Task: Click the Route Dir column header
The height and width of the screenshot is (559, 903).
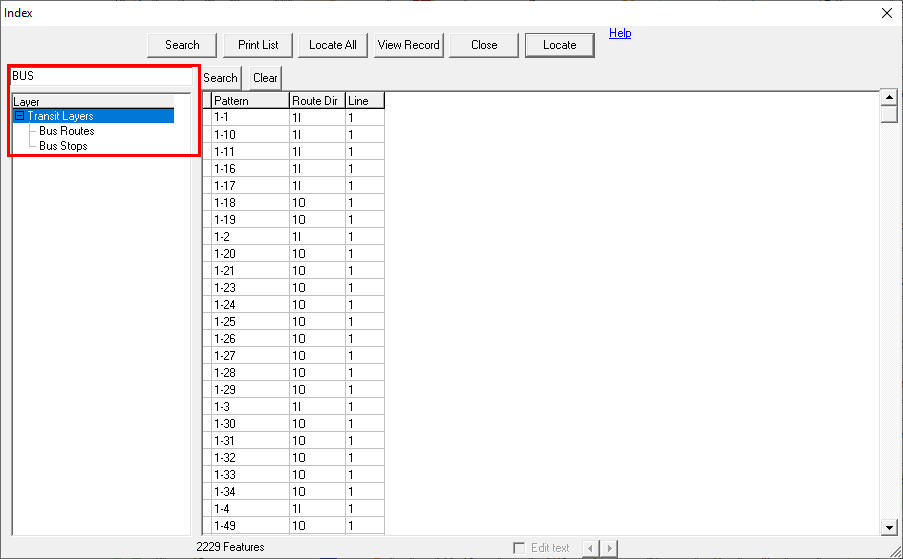Action: (x=316, y=101)
